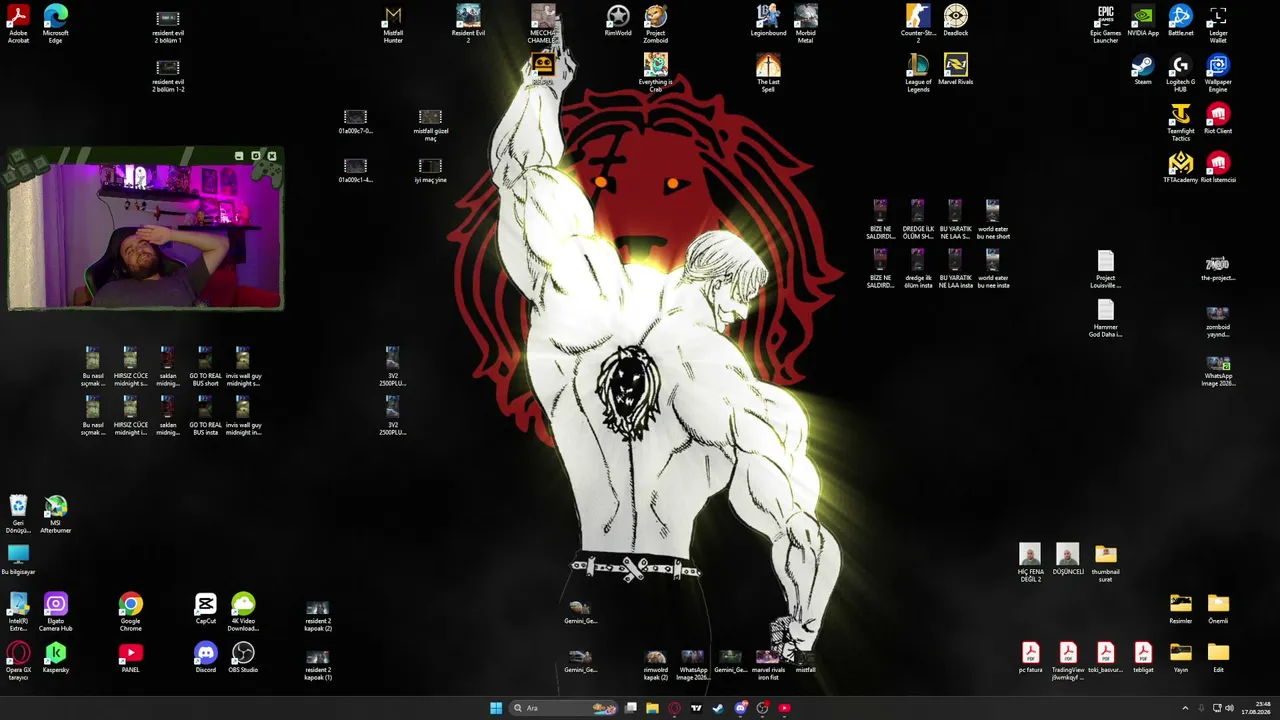The width and height of the screenshot is (1280, 720).
Task: Select The Last Spell game icon
Action: point(768,73)
